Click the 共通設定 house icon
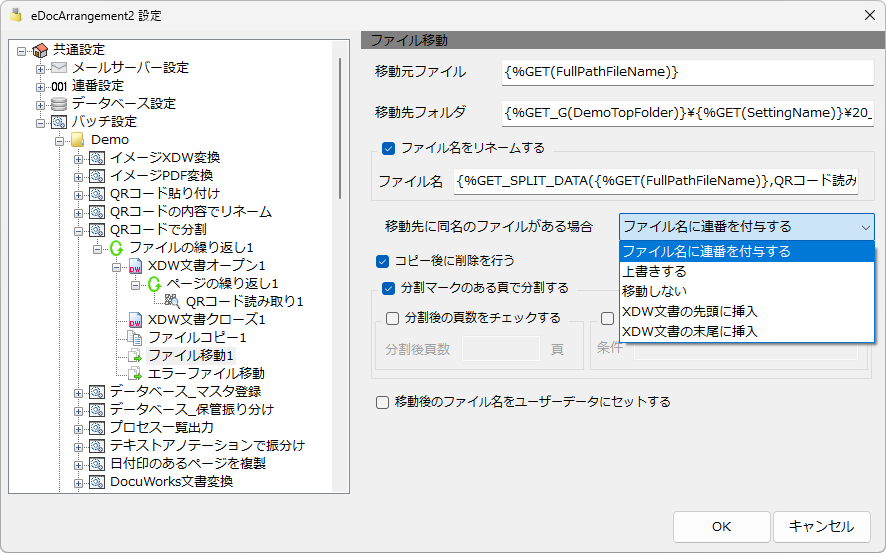 tap(40, 50)
